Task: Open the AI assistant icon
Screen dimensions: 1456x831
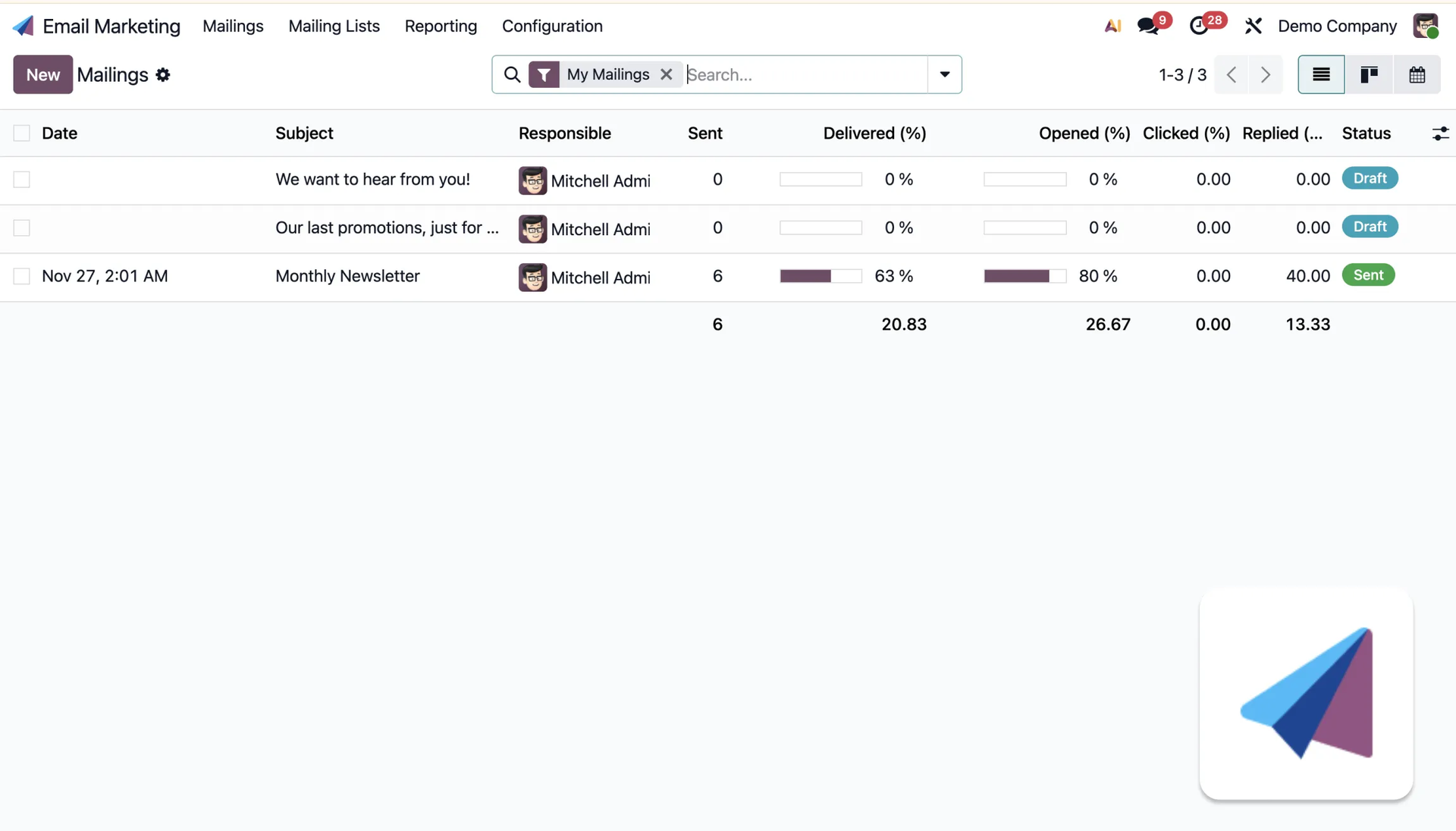Action: 1112,26
